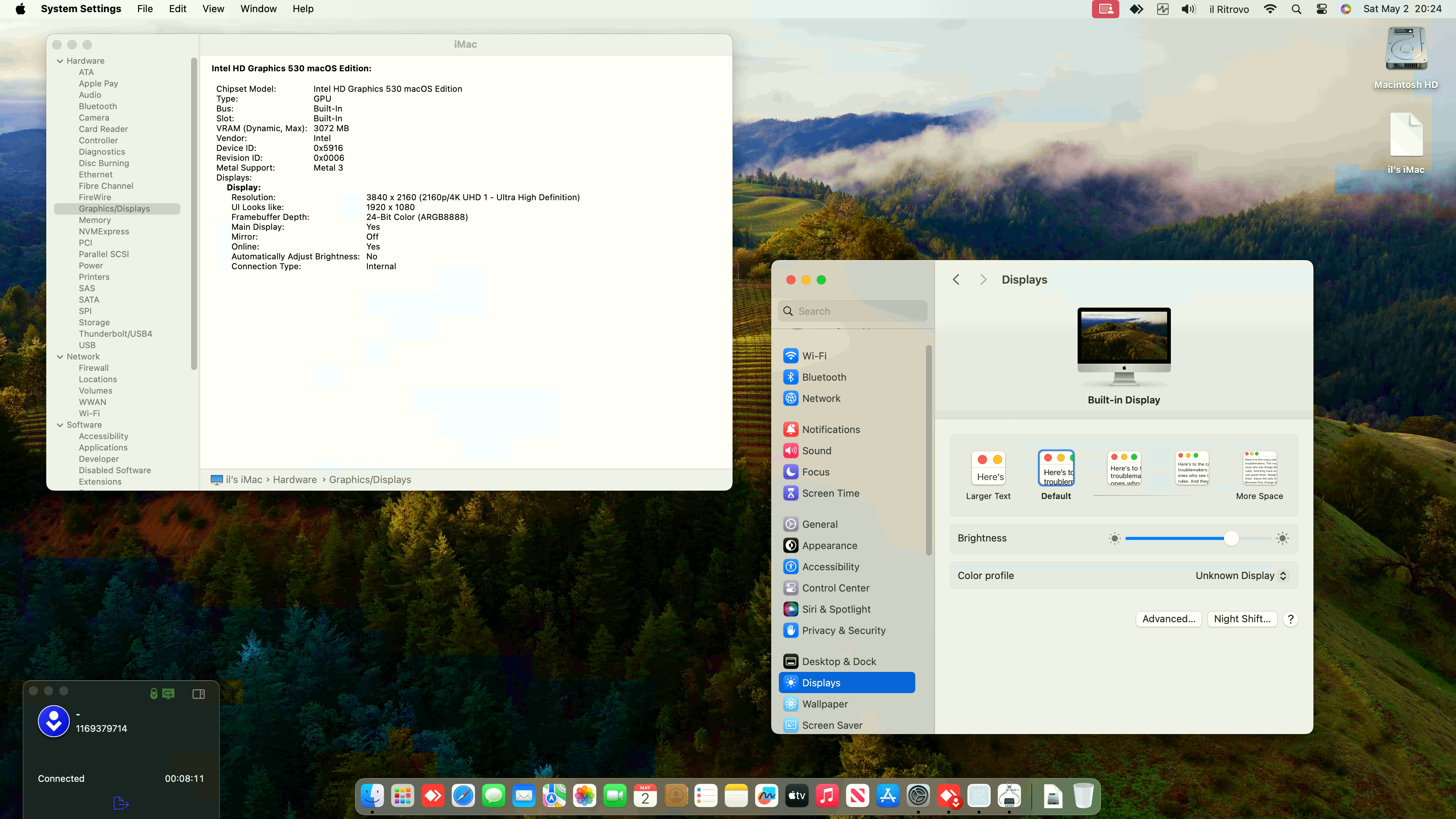Open the Edit menu

pos(177,9)
